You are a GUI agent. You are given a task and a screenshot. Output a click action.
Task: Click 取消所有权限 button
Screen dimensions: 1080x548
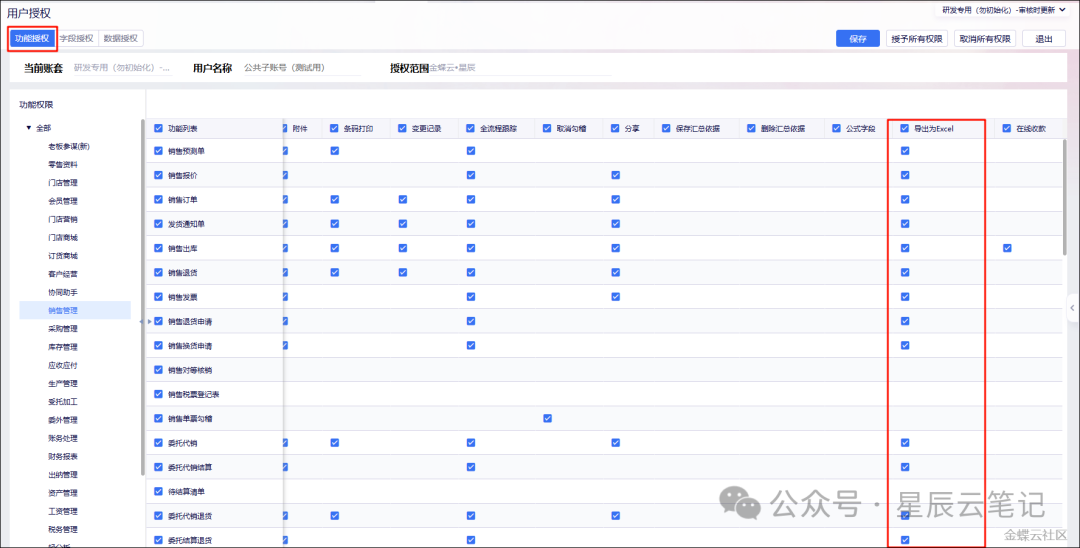[x=986, y=39]
